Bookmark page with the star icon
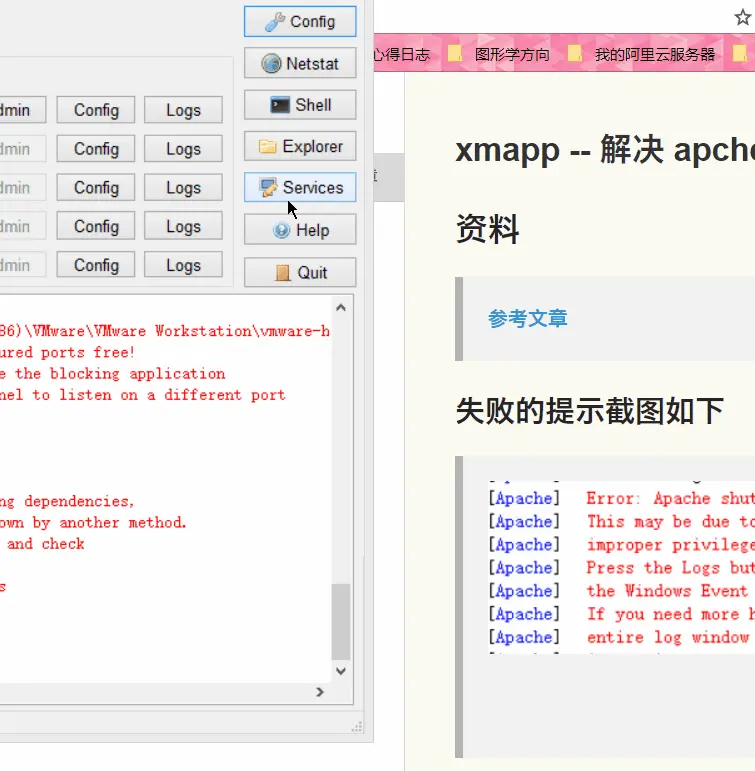Viewport: 755px width, 771px height. [x=742, y=17]
